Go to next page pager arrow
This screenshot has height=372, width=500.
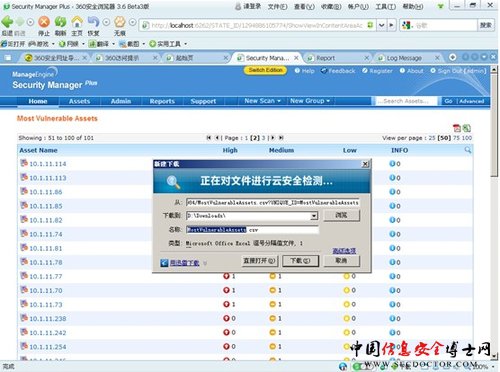click(x=273, y=138)
